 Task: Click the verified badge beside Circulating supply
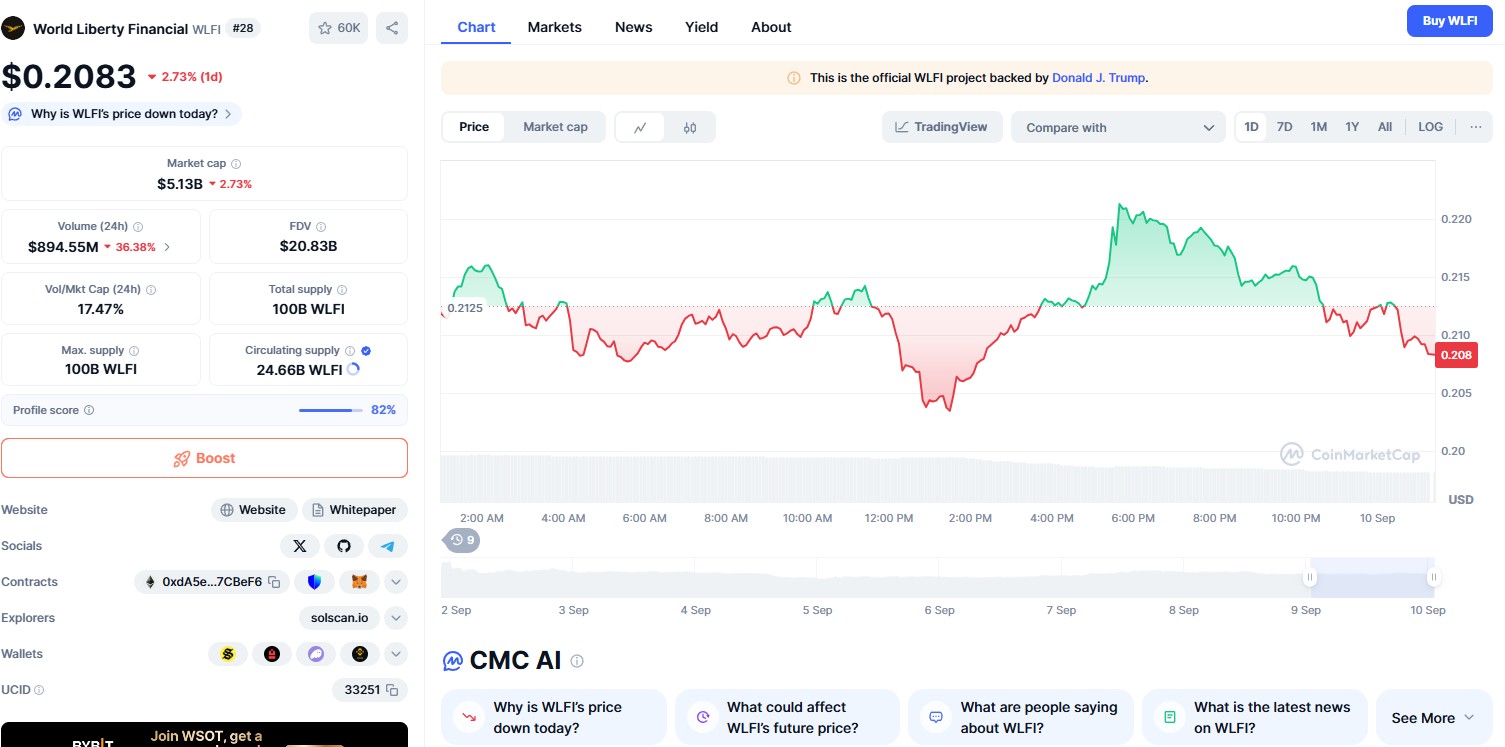point(366,351)
